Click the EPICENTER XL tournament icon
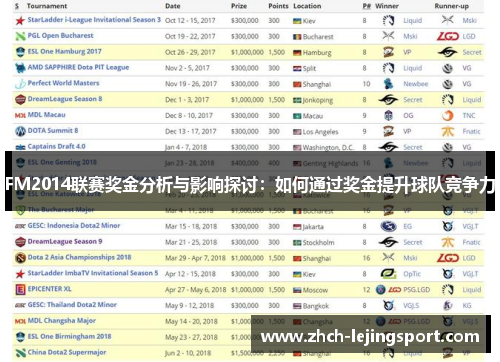The height and width of the screenshot is (362, 500). (x=20, y=289)
